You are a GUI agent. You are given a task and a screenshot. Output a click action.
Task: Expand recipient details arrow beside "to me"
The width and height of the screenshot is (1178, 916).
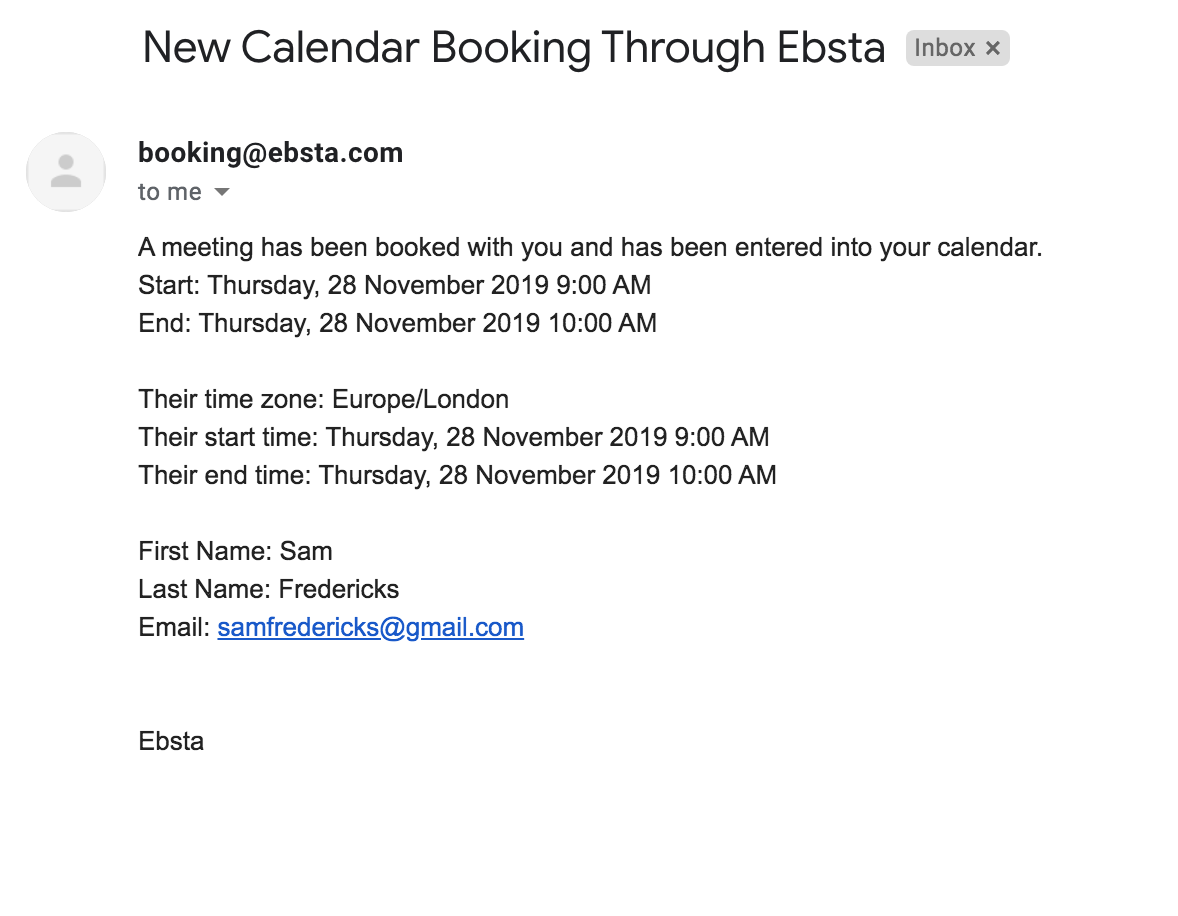[x=222, y=192]
